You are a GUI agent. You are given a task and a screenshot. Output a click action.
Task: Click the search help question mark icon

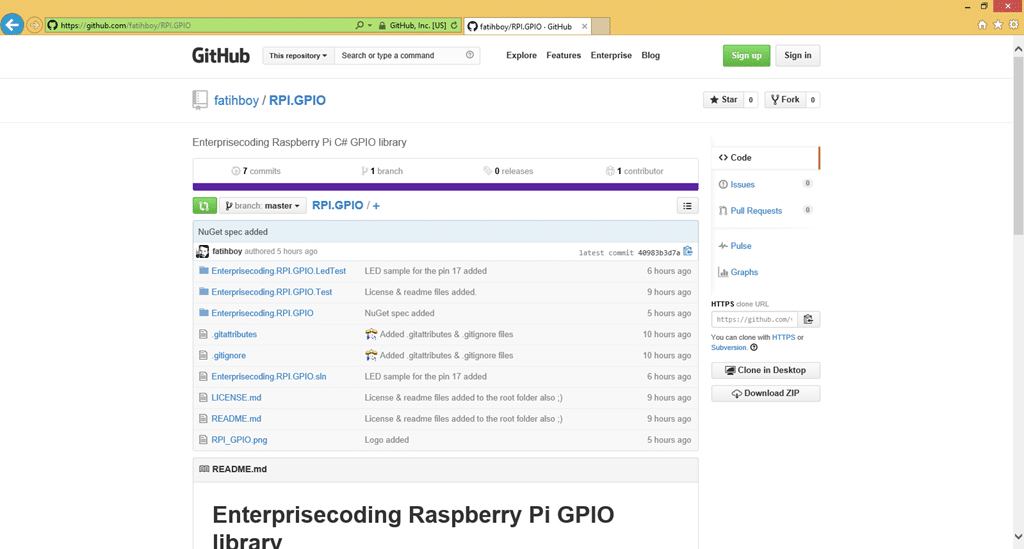[x=470, y=55]
